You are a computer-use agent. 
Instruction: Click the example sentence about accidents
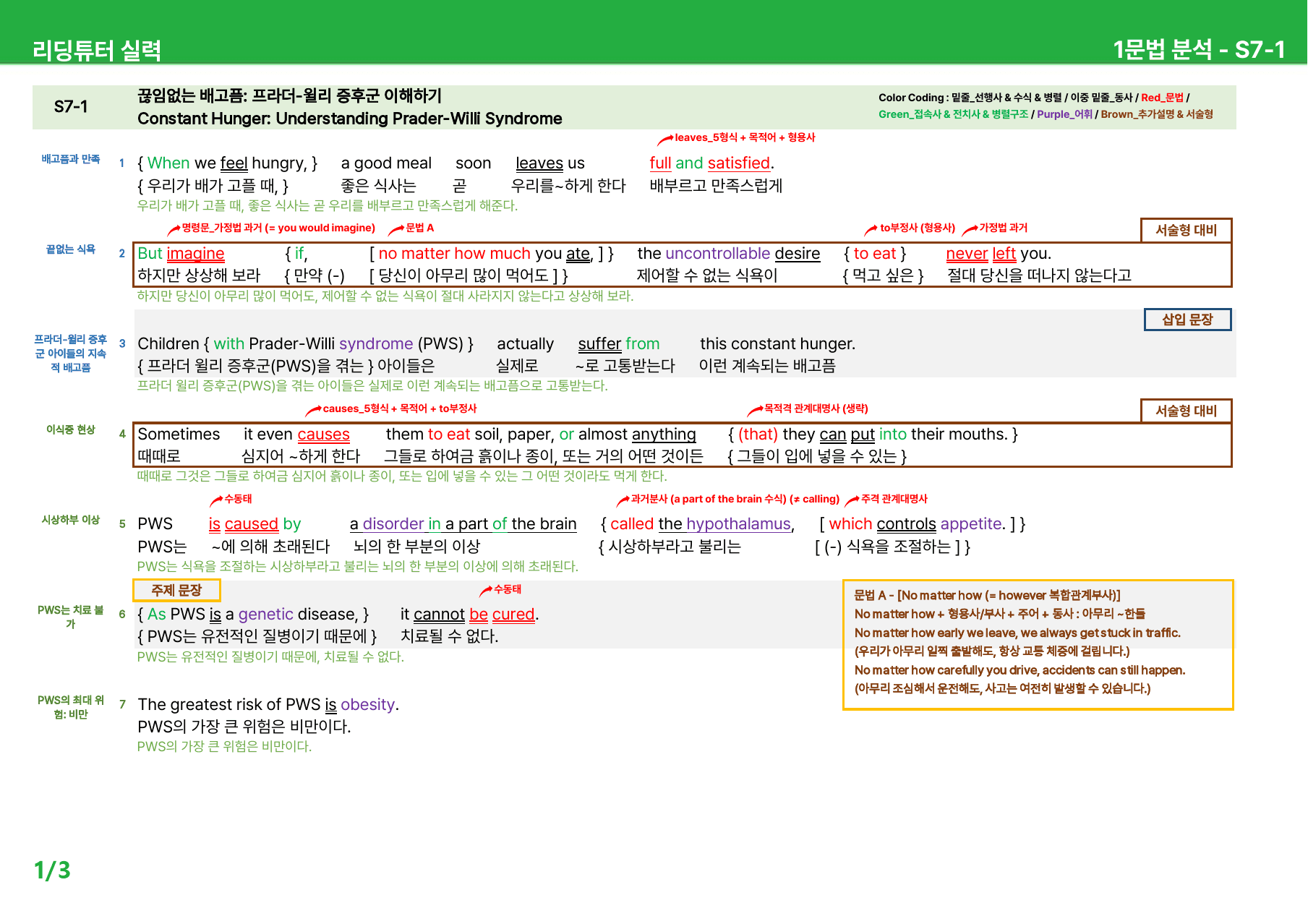click(1020, 670)
